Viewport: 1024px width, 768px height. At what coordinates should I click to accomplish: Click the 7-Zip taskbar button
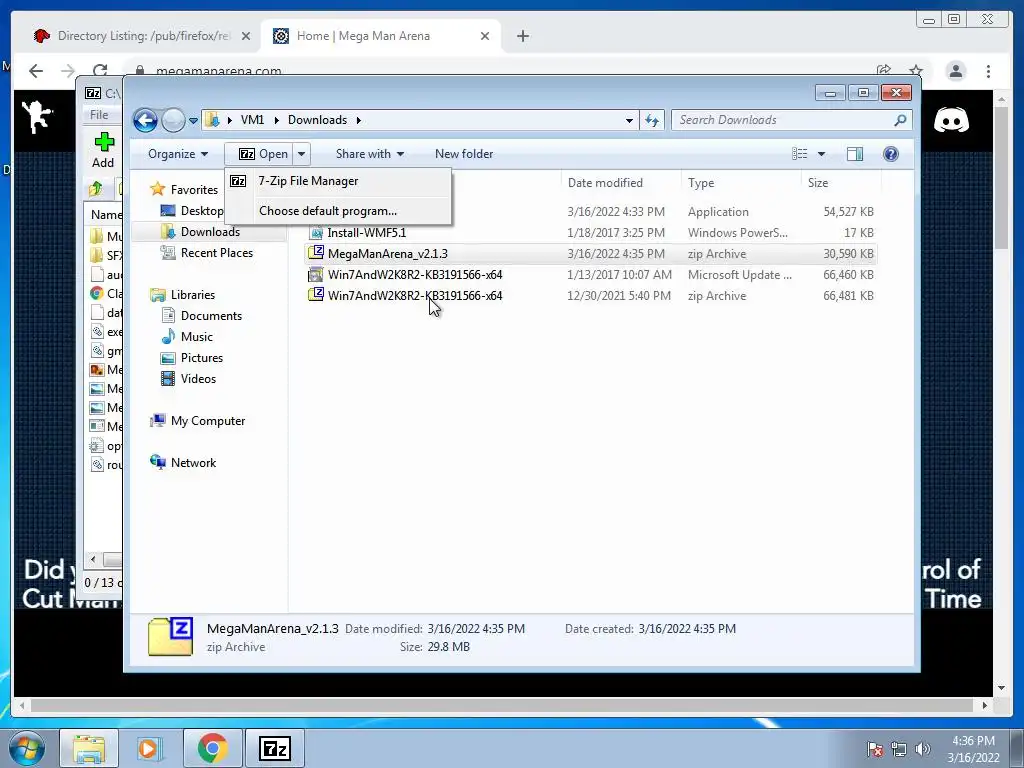coord(274,748)
